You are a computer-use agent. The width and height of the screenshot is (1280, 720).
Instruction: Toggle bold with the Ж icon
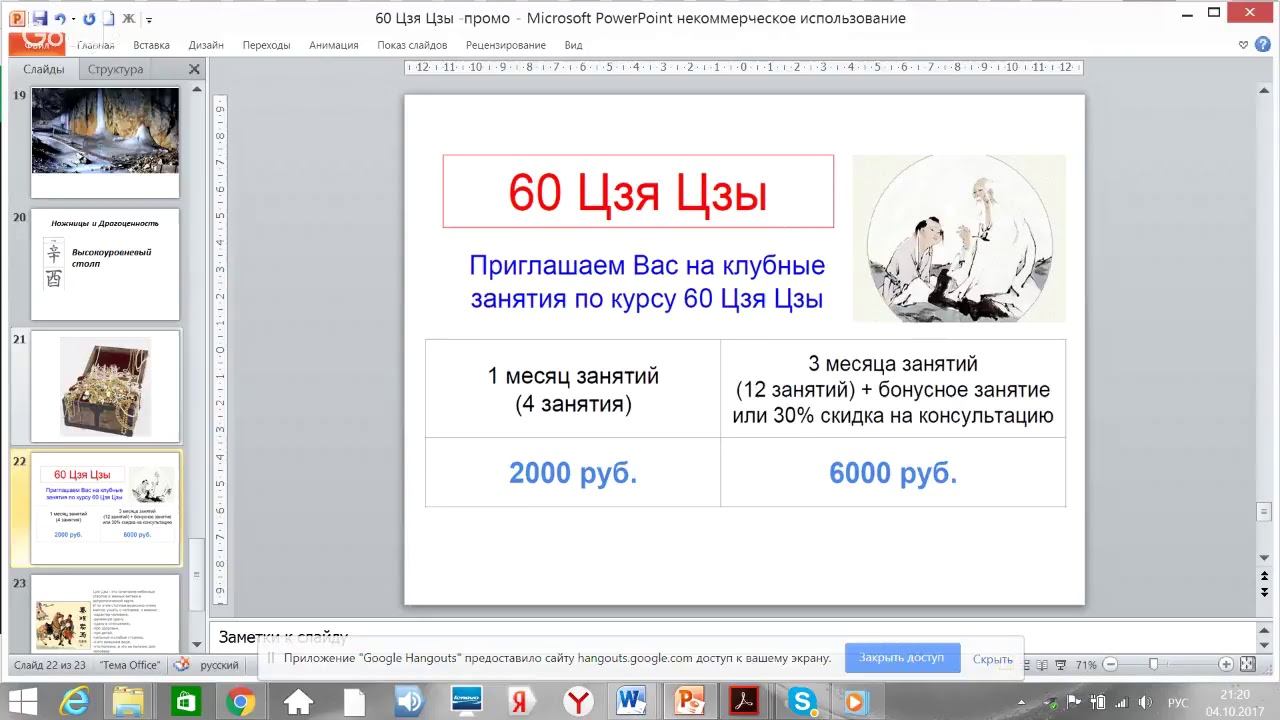pos(129,18)
